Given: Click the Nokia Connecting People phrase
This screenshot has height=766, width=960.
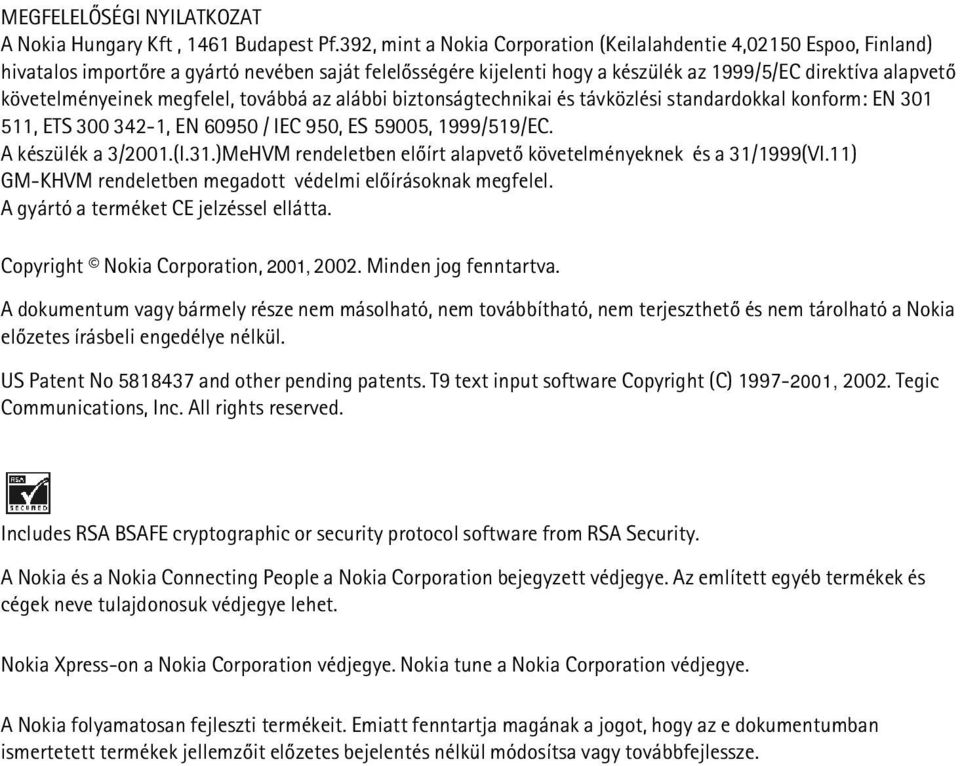Looking at the screenshot, I should coord(222,577).
